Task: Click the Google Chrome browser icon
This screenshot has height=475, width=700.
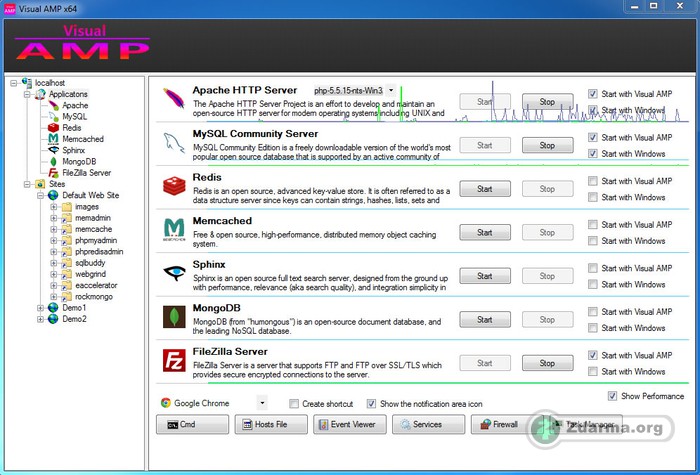Action: pyautogui.click(x=166, y=403)
